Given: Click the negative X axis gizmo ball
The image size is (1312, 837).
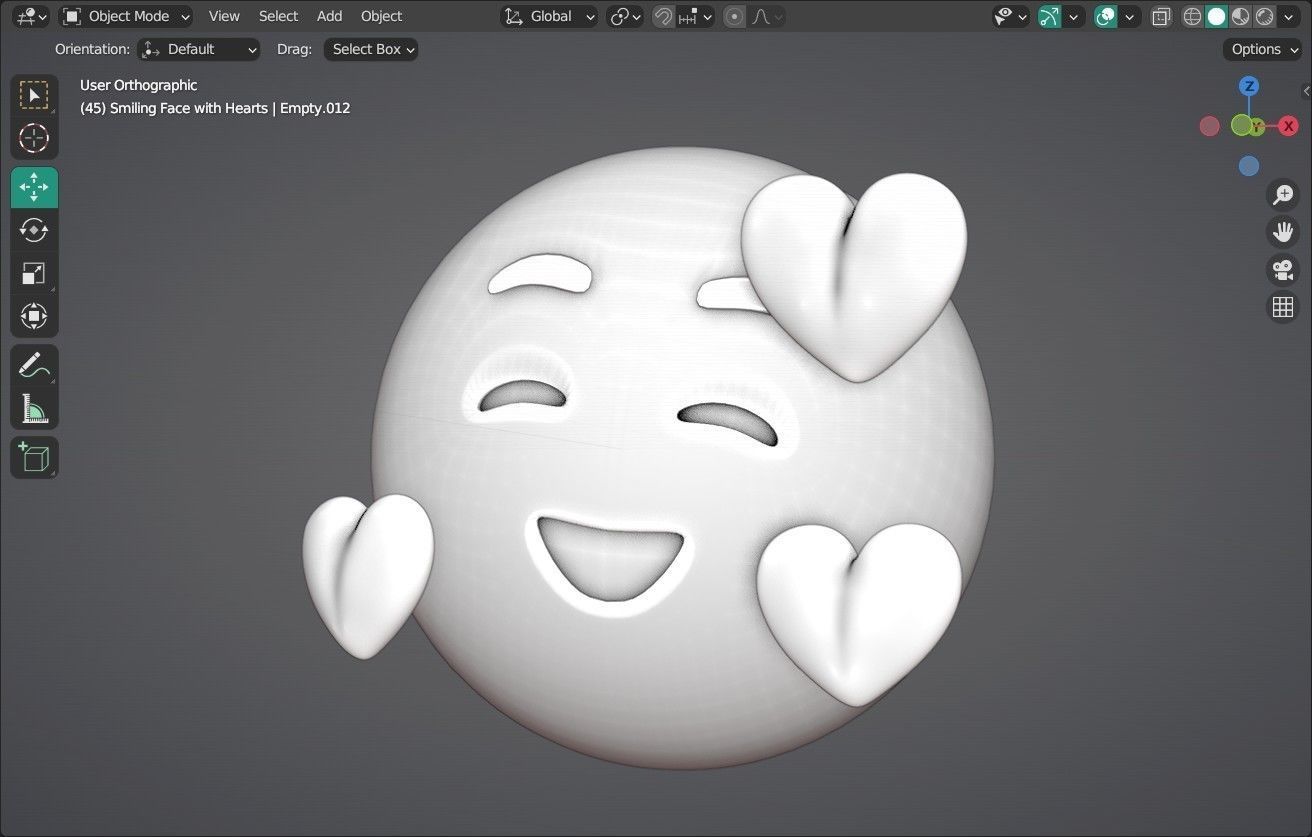Looking at the screenshot, I should [x=1210, y=126].
